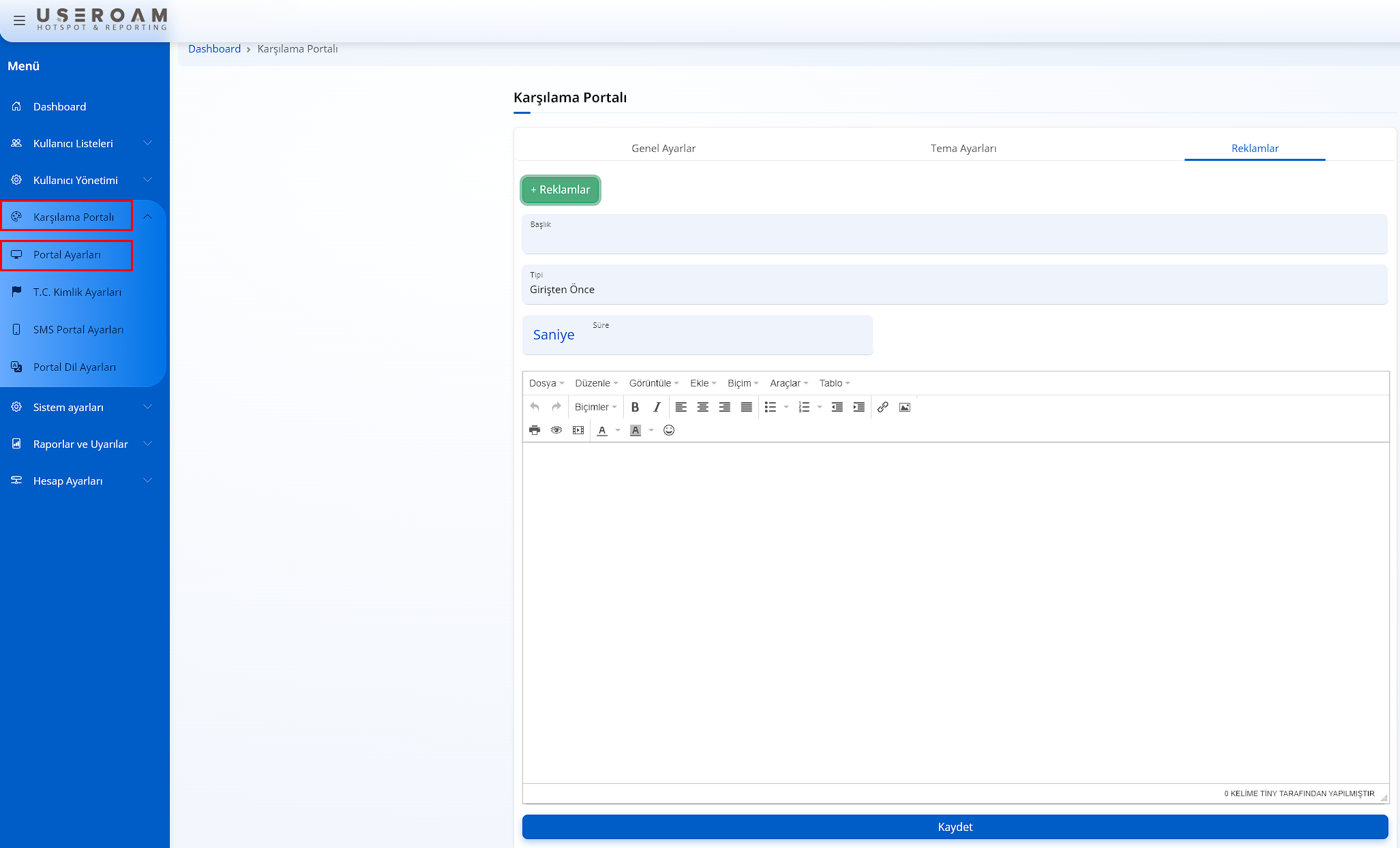Switch to the Tema Ayarları tab
This screenshot has width=1400, height=848.
(x=963, y=148)
